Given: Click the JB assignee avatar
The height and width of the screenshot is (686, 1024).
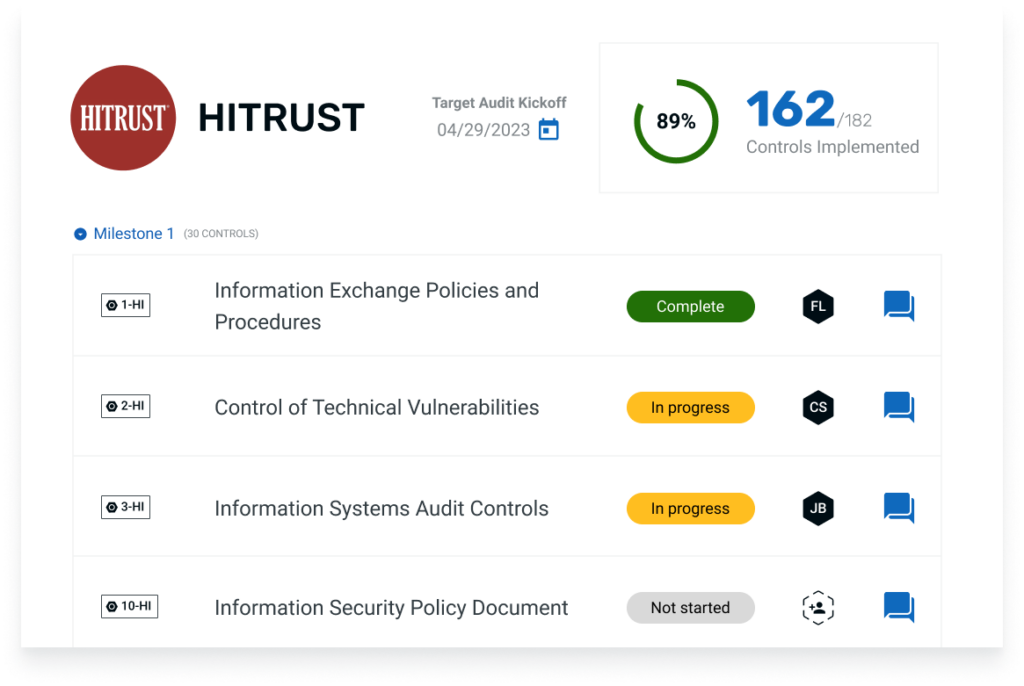Looking at the screenshot, I should (x=818, y=508).
